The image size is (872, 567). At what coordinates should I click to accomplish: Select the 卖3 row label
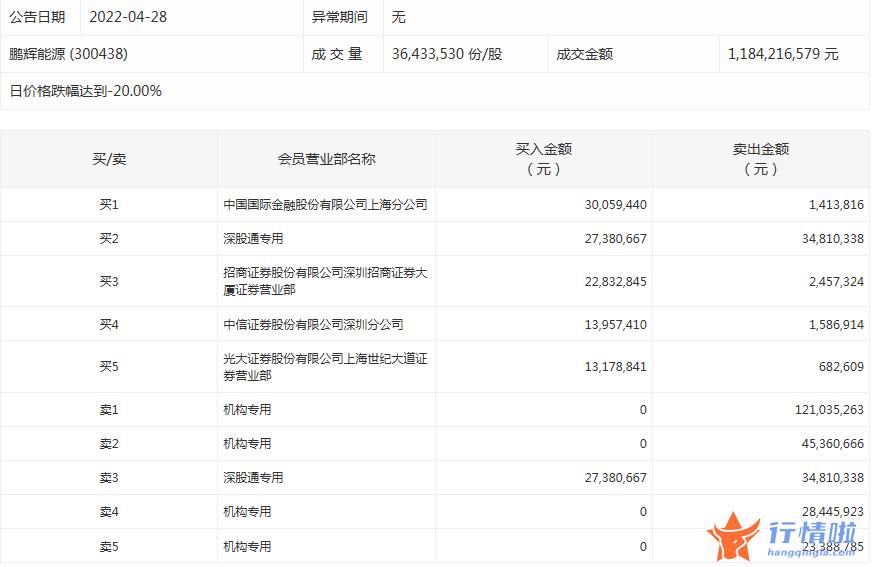(x=109, y=478)
